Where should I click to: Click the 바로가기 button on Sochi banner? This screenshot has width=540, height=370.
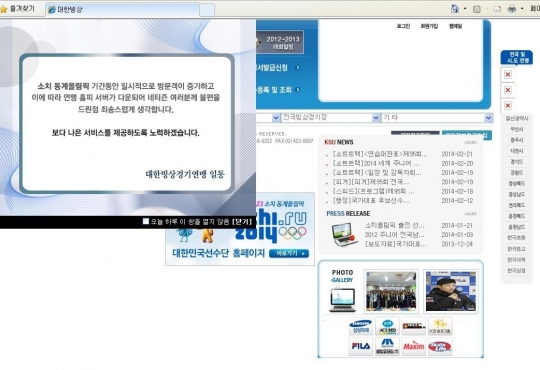click(289, 254)
